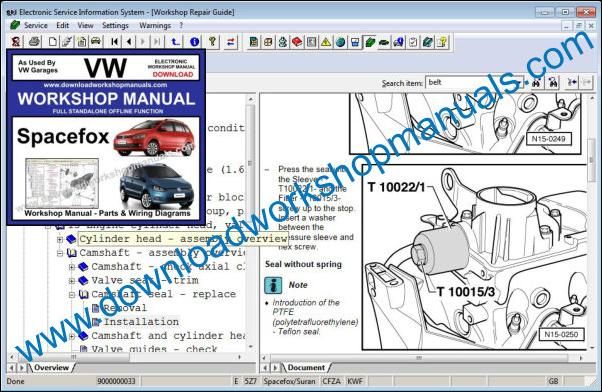Screen dimensions: 602x392
Task: Open the blue Info circle icon
Action: click(195, 41)
